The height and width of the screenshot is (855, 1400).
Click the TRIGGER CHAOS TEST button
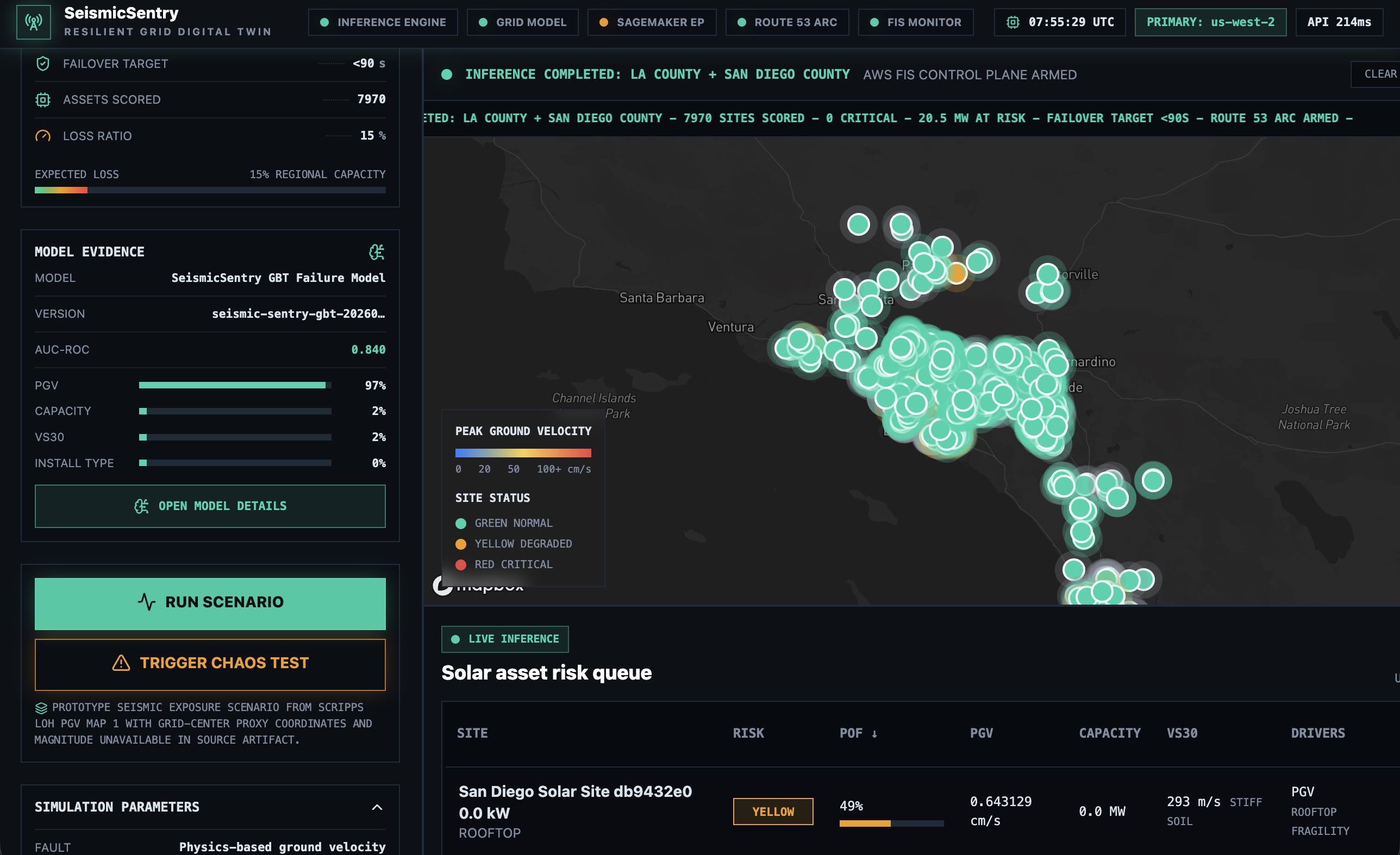(x=210, y=664)
